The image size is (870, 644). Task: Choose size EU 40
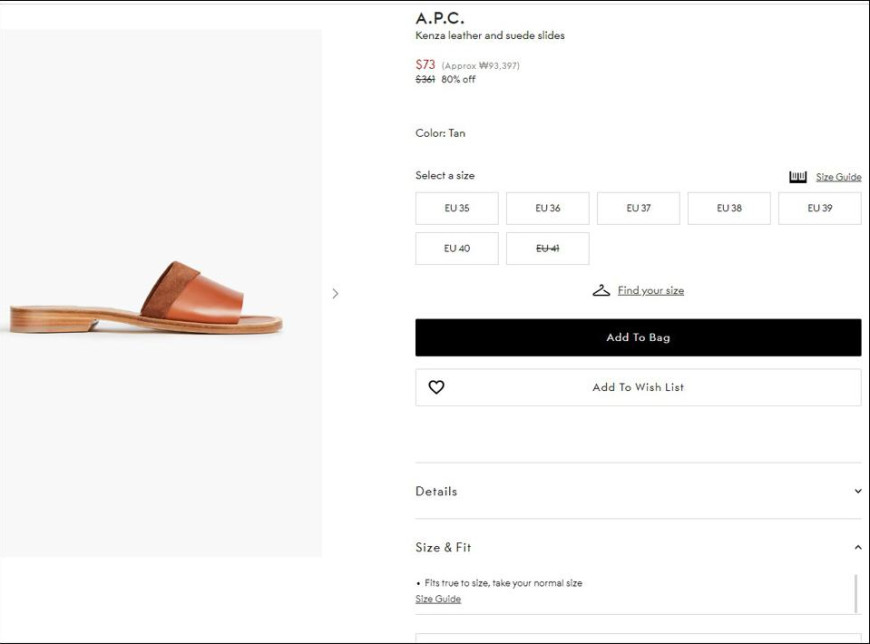(x=457, y=249)
